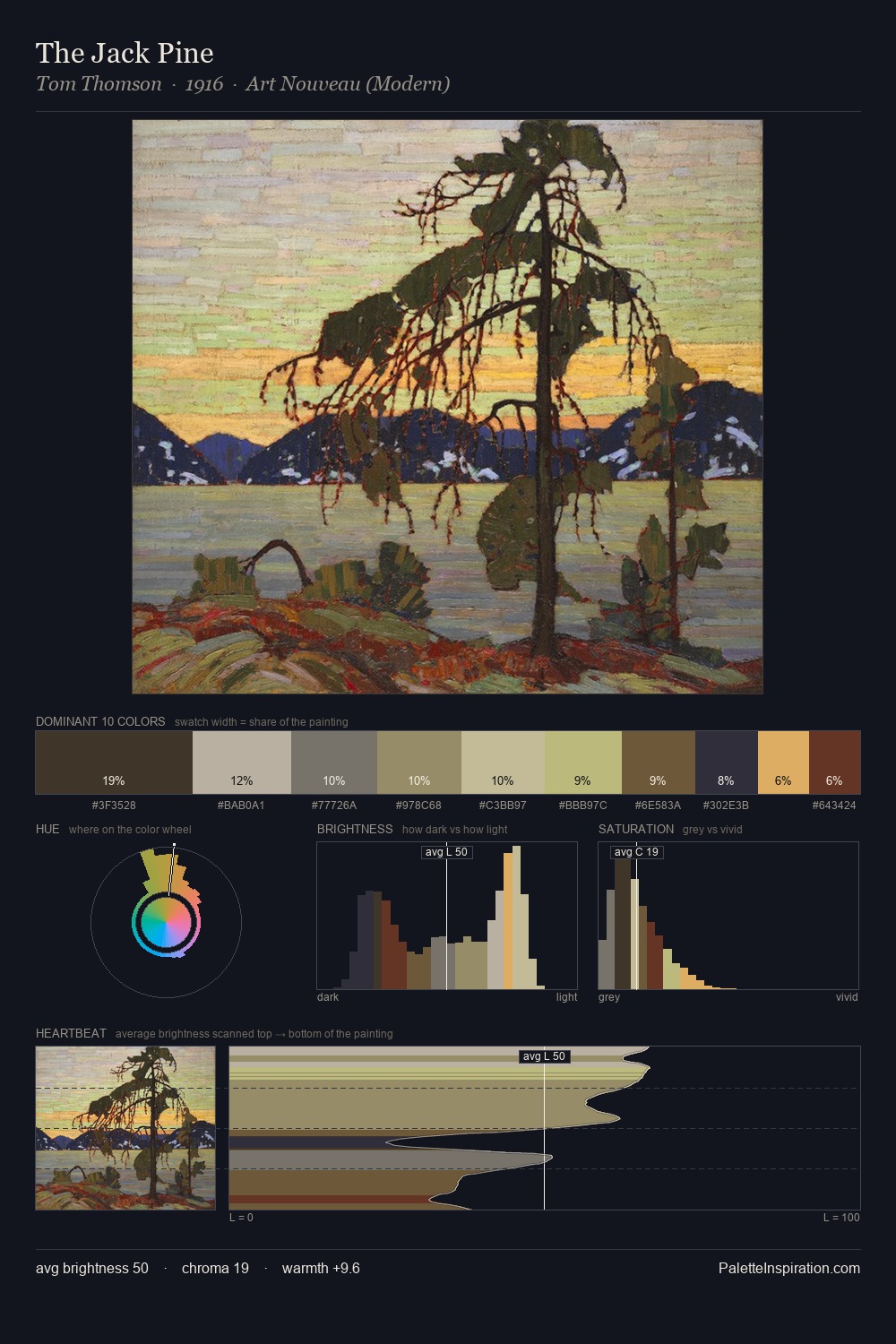This screenshot has height=1344, width=896.
Task: Open the large Jack Pine painting image
Action: click(x=447, y=407)
